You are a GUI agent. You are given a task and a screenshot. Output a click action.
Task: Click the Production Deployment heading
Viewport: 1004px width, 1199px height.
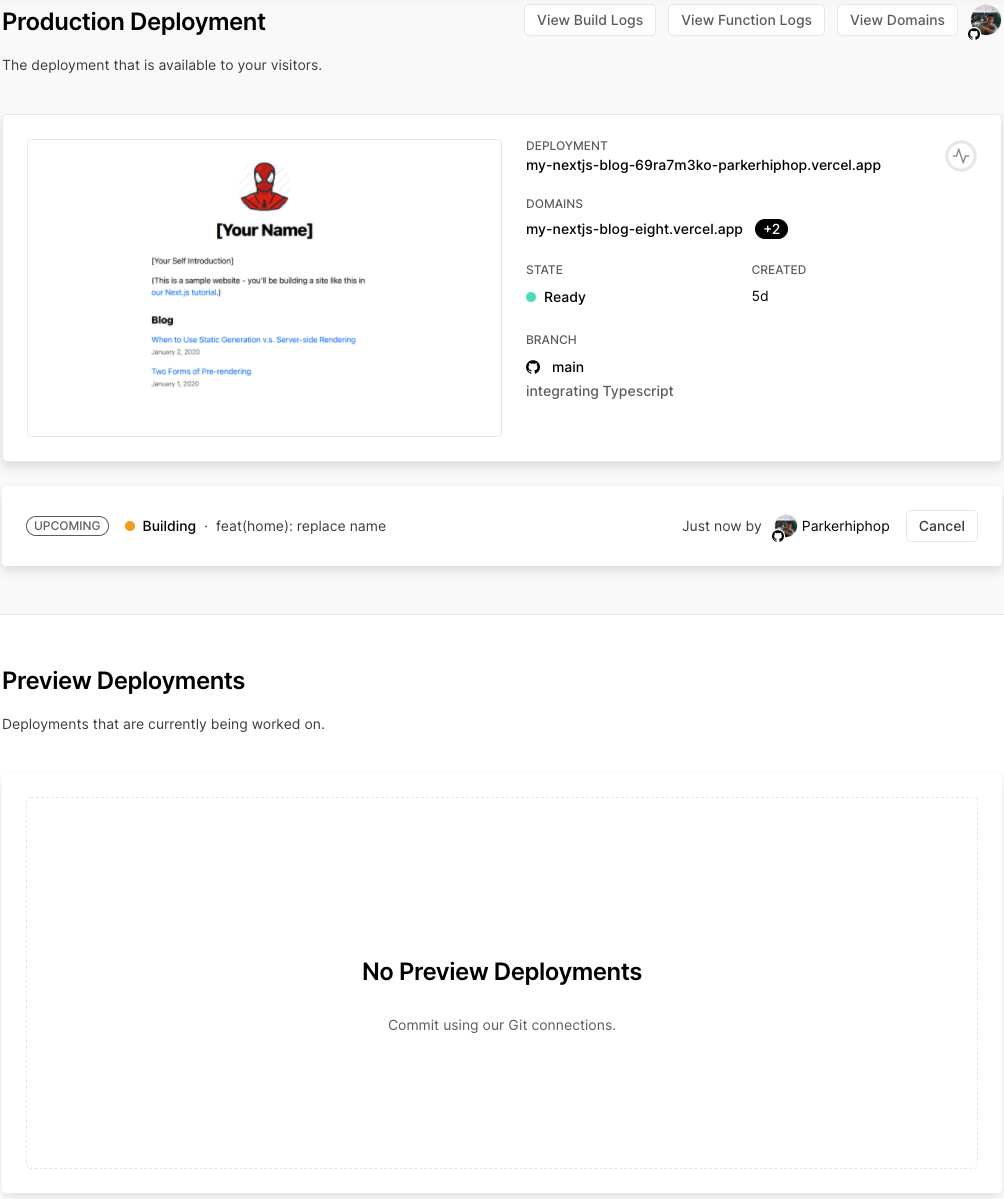[134, 21]
